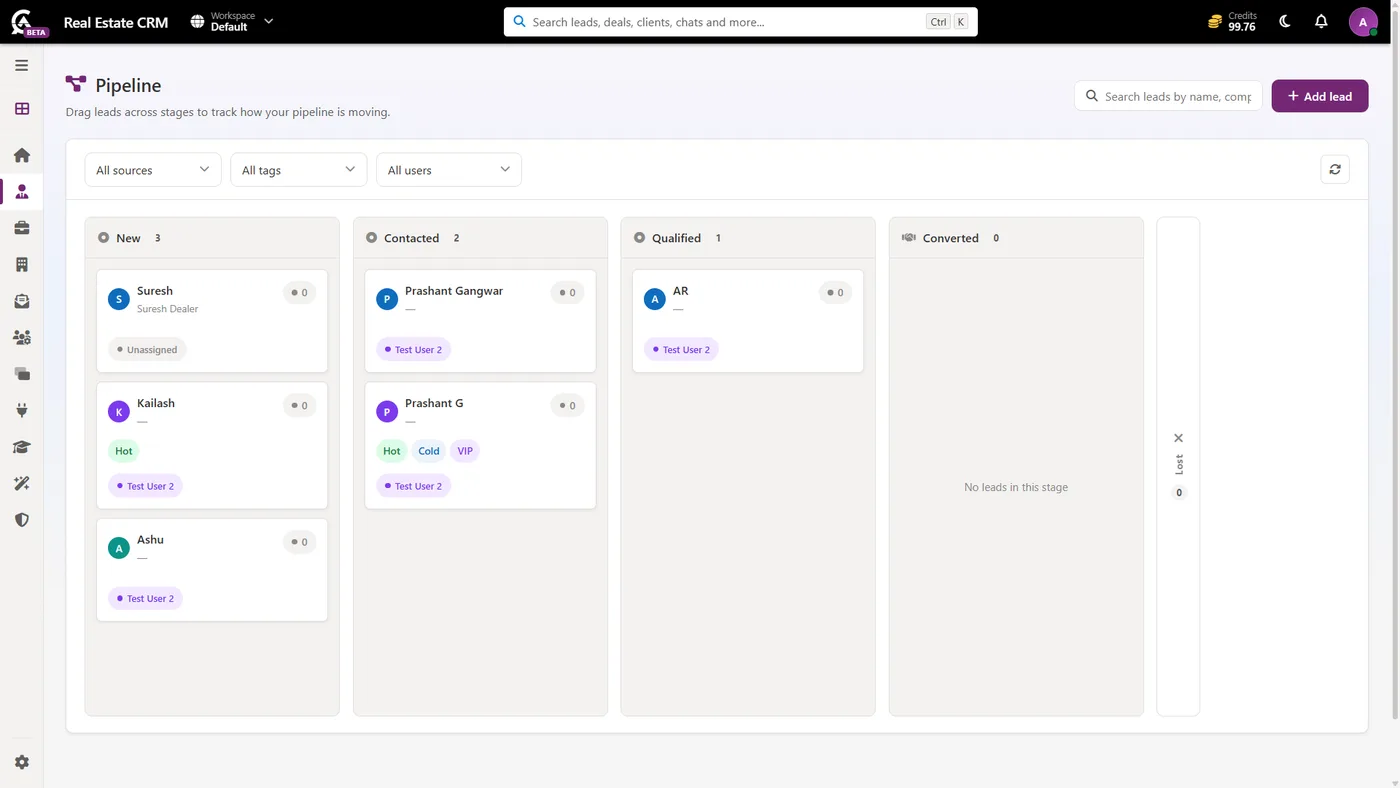Open the hamburger menu in the sidebar

[x=21, y=65]
